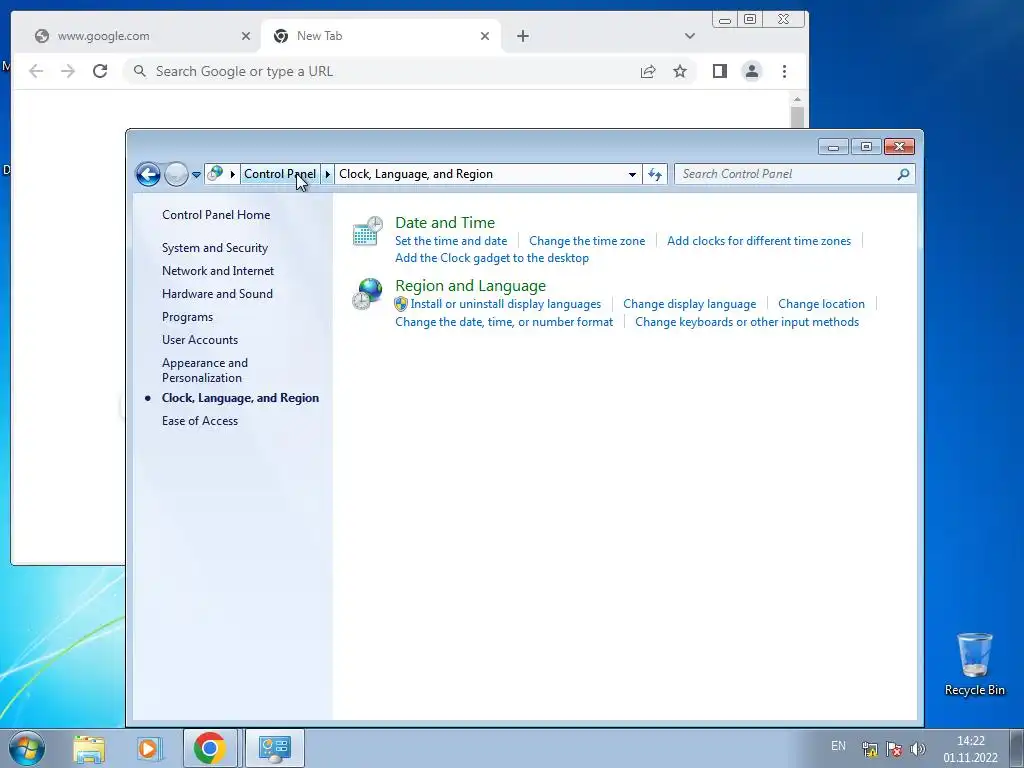Click the network icon in system tray
This screenshot has width=1024, height=768.
[870, 748]
